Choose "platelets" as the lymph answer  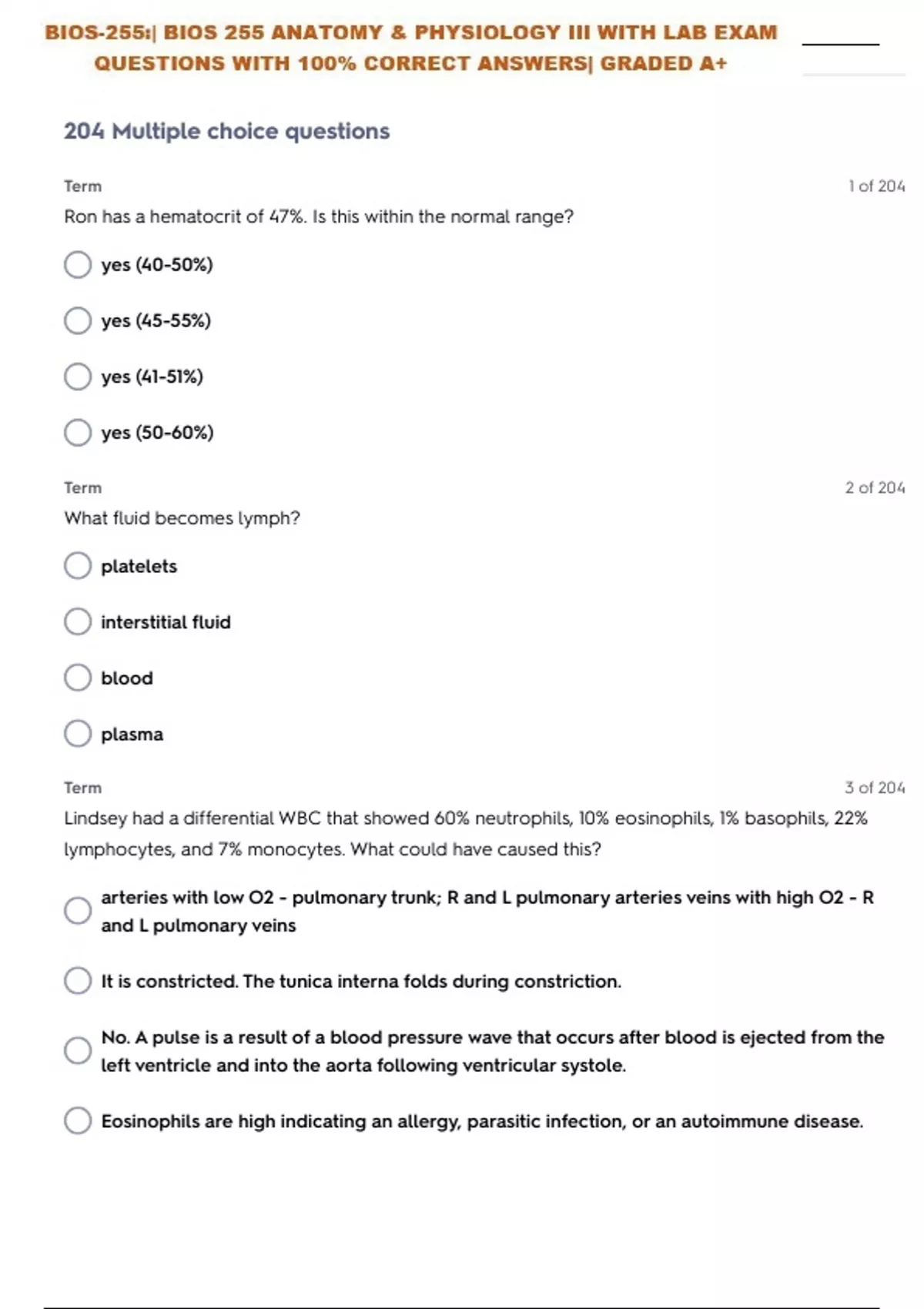78,566
